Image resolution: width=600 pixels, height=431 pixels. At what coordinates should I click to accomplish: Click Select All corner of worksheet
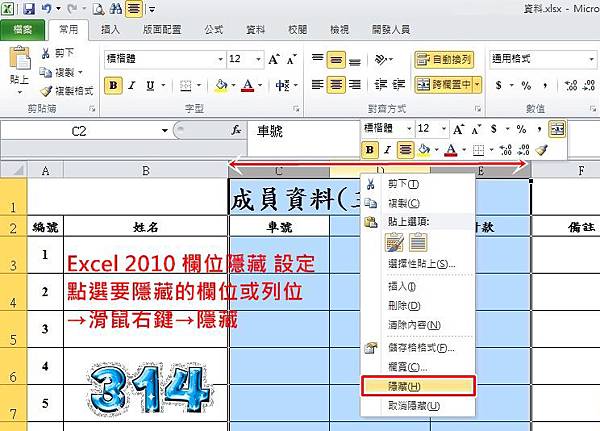14,170
